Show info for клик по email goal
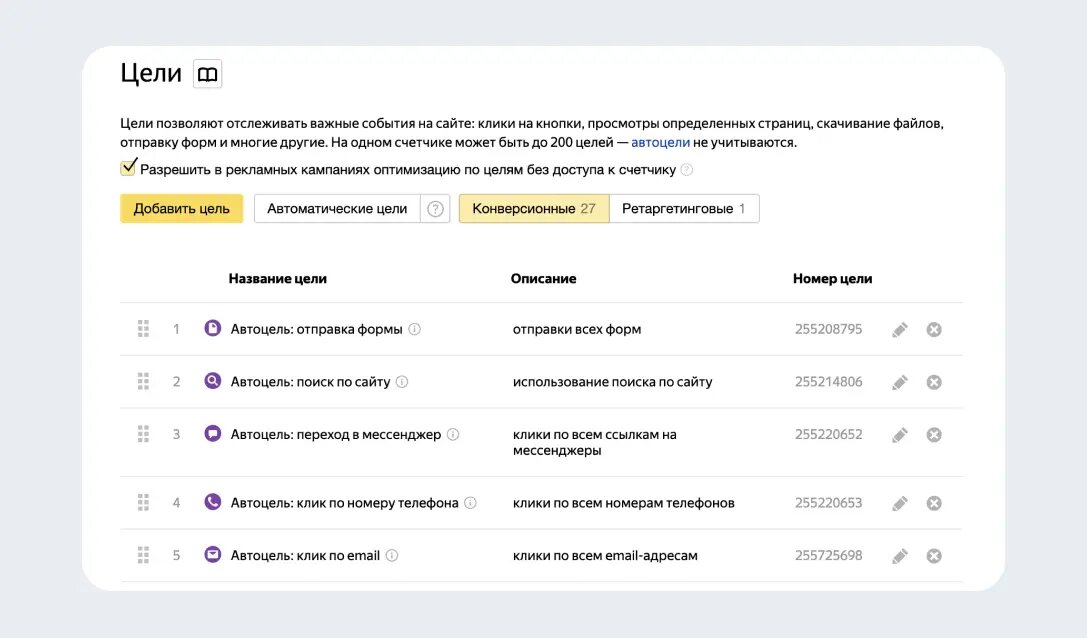This screenshot has height=638, width=1087. (x=392, y=556)
